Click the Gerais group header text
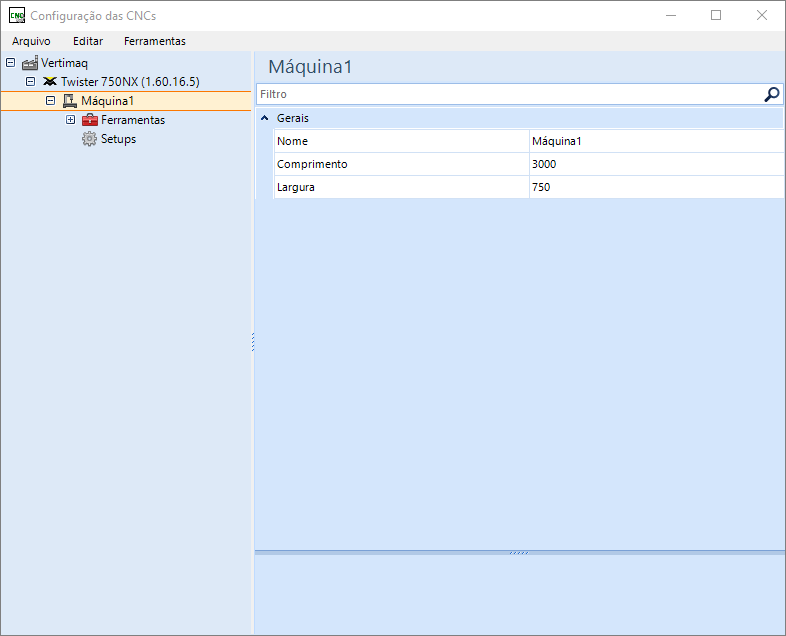 pyautogui.click(x=293, y=118)
